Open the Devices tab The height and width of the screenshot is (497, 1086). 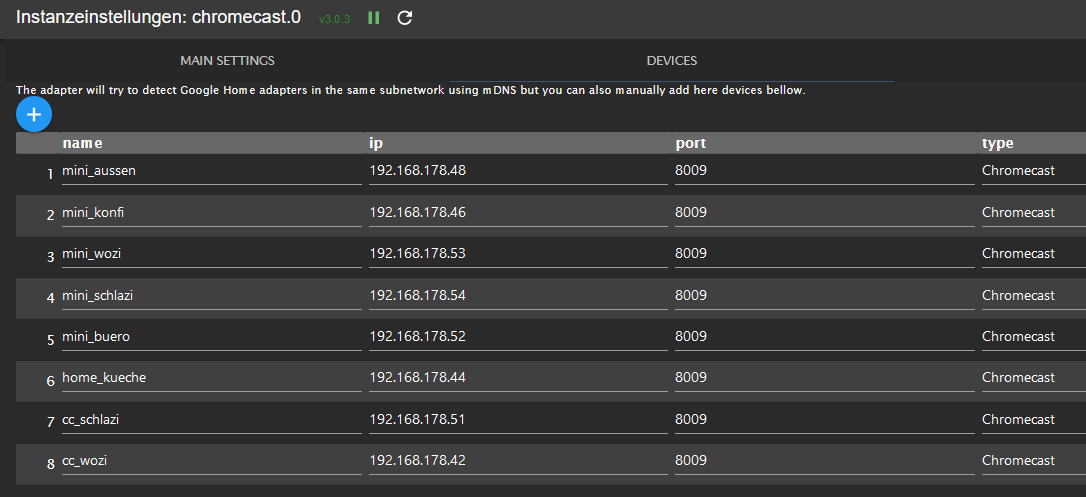coord(672,61)
